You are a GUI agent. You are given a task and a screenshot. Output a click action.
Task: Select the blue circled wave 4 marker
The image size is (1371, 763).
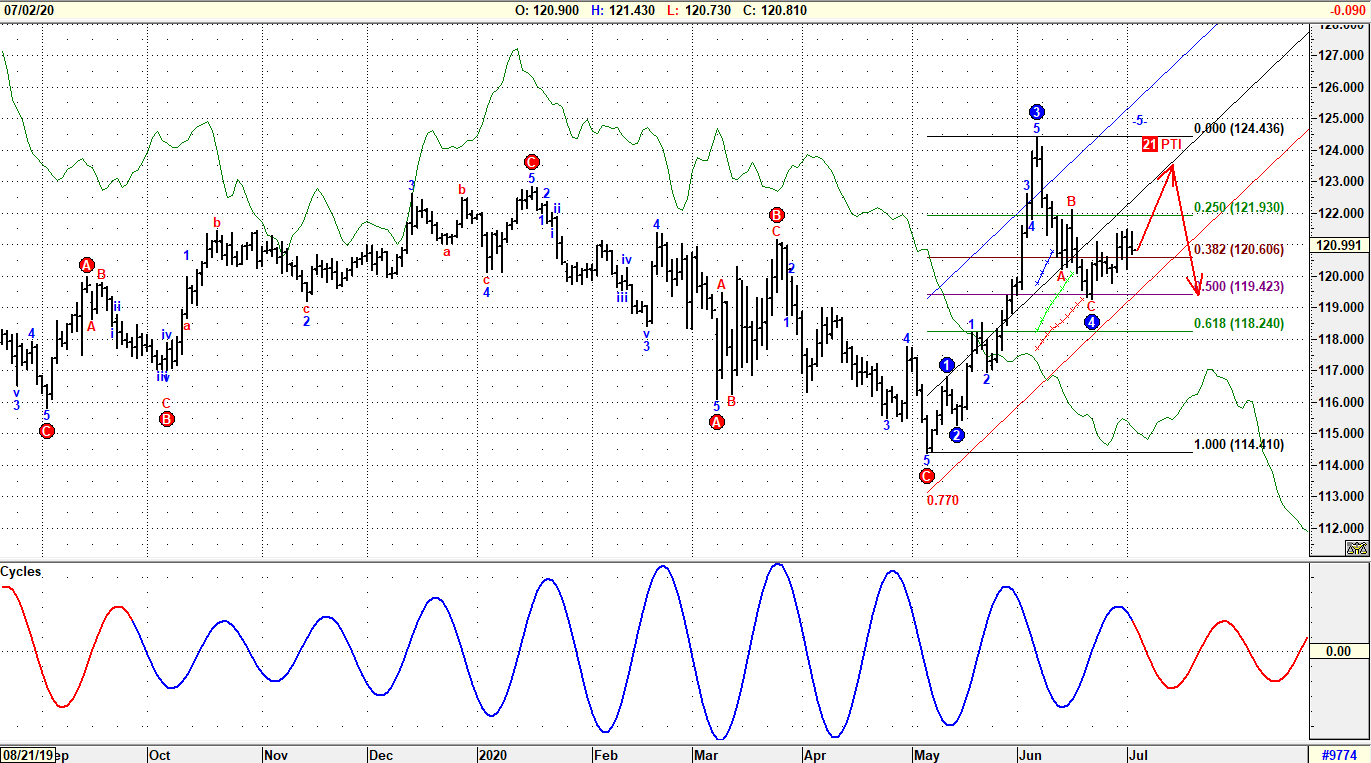click(x=1091, y=322)
